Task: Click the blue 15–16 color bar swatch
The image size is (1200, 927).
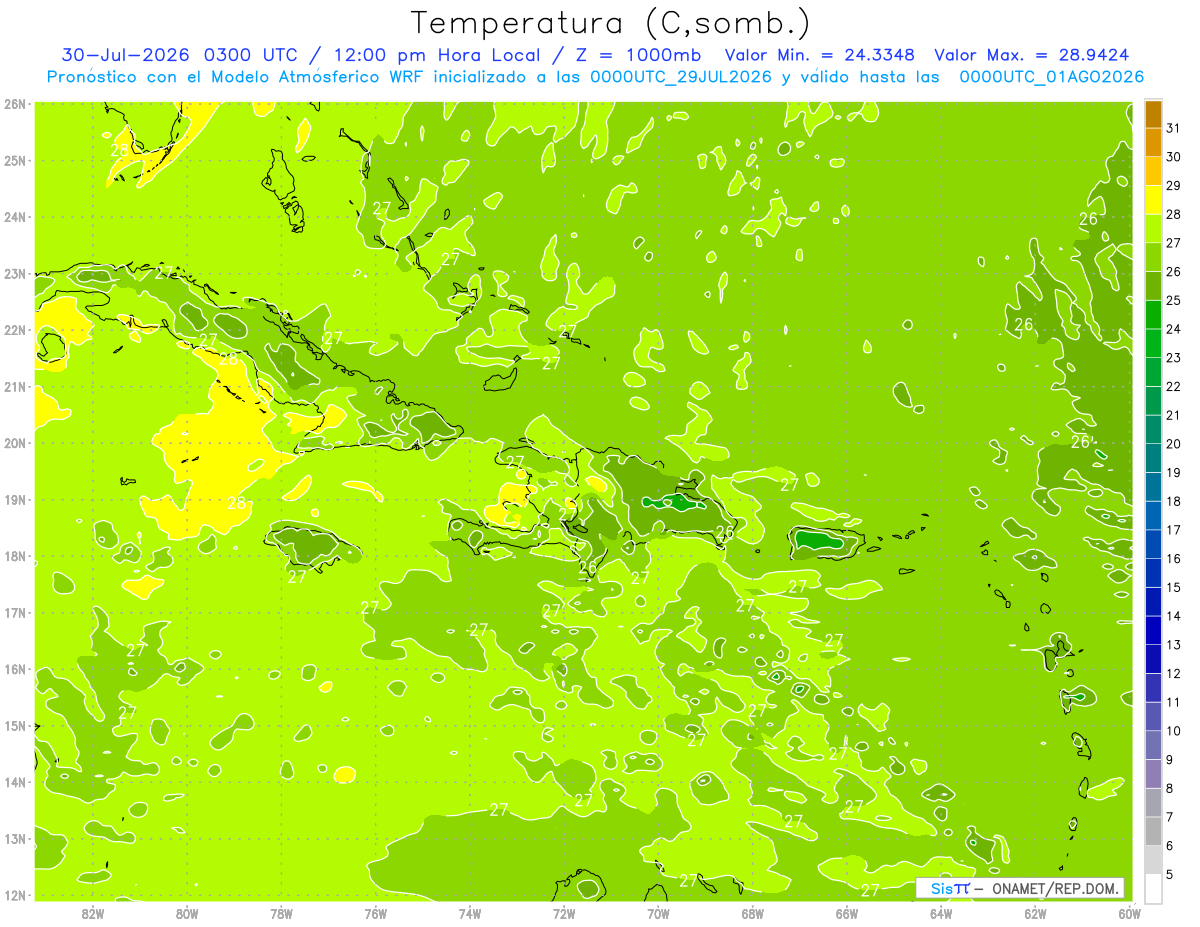Action: pyautogui.click(x=1153, y=573)
